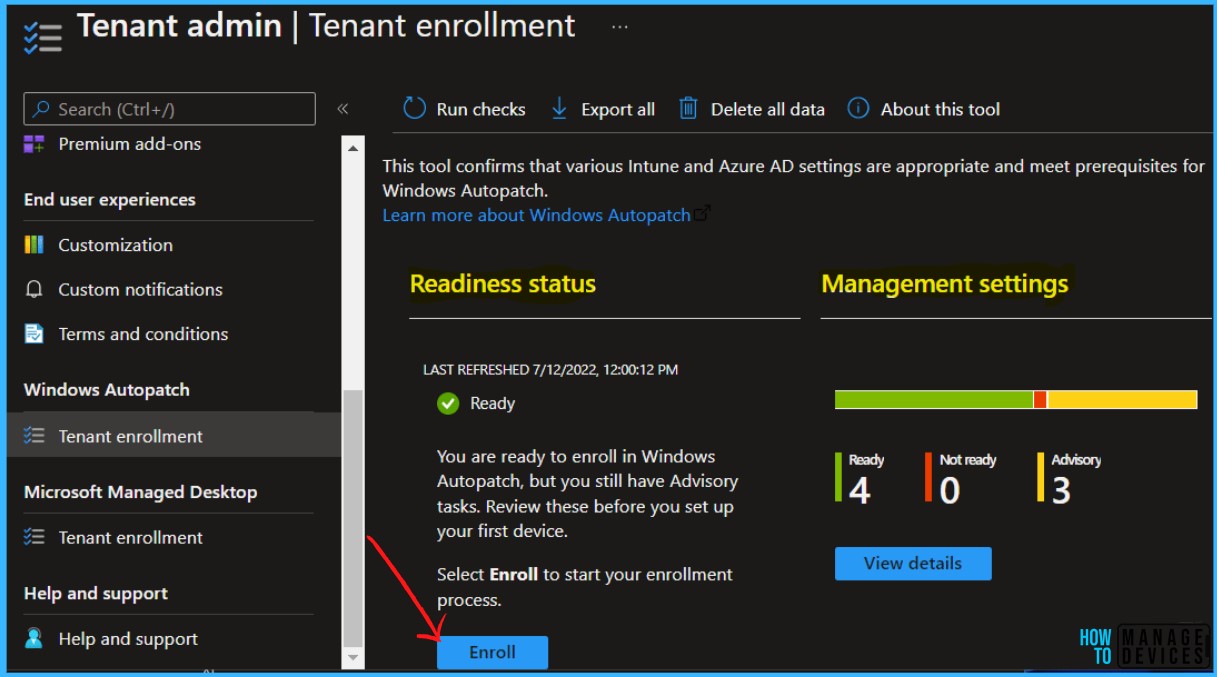1217x677 pixels.
Task: Focus the Search (Ctrl+/) input field
Action: click(169, 109)
